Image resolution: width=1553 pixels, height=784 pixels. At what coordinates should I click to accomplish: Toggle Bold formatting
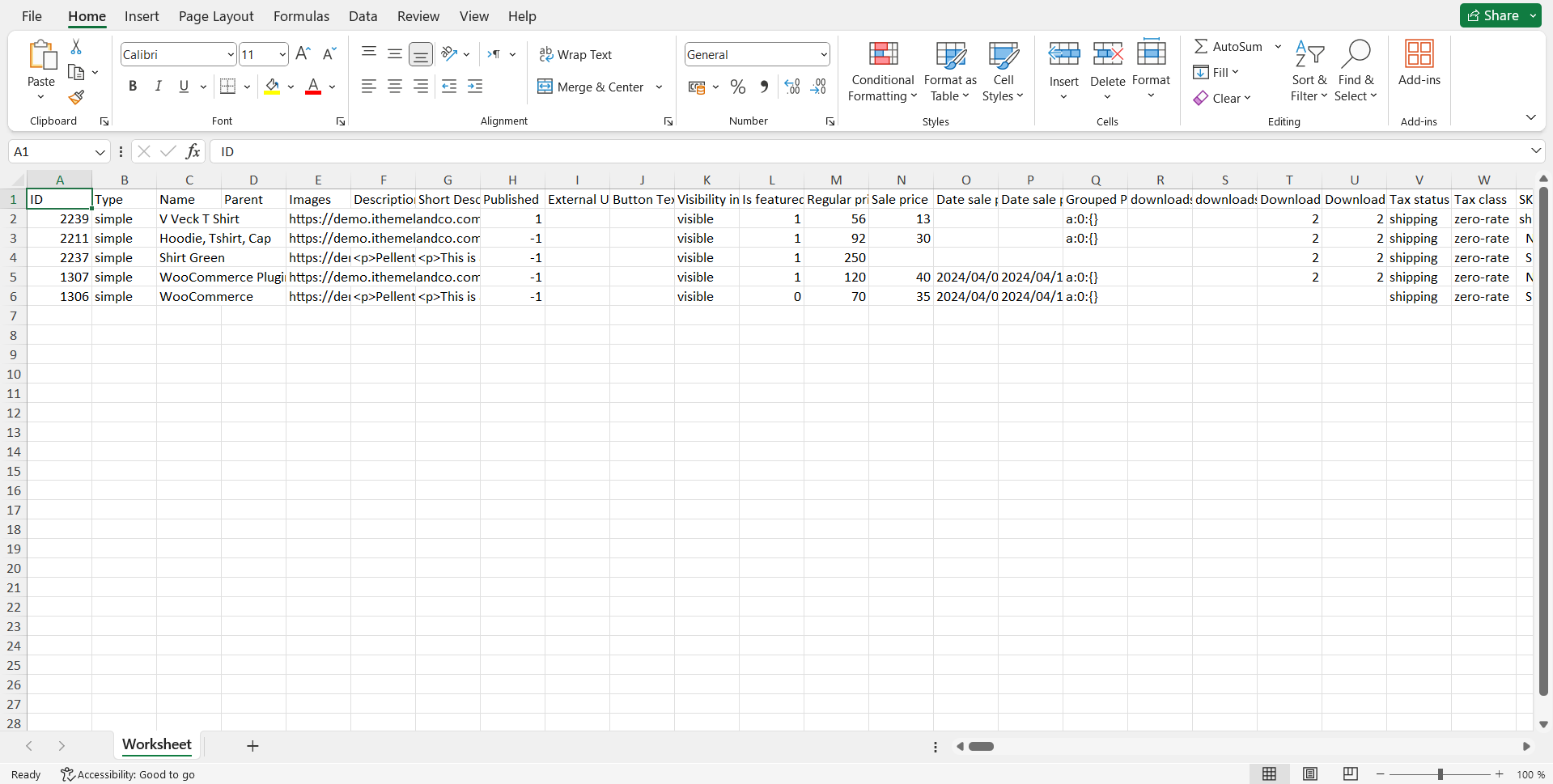[133, 87]
